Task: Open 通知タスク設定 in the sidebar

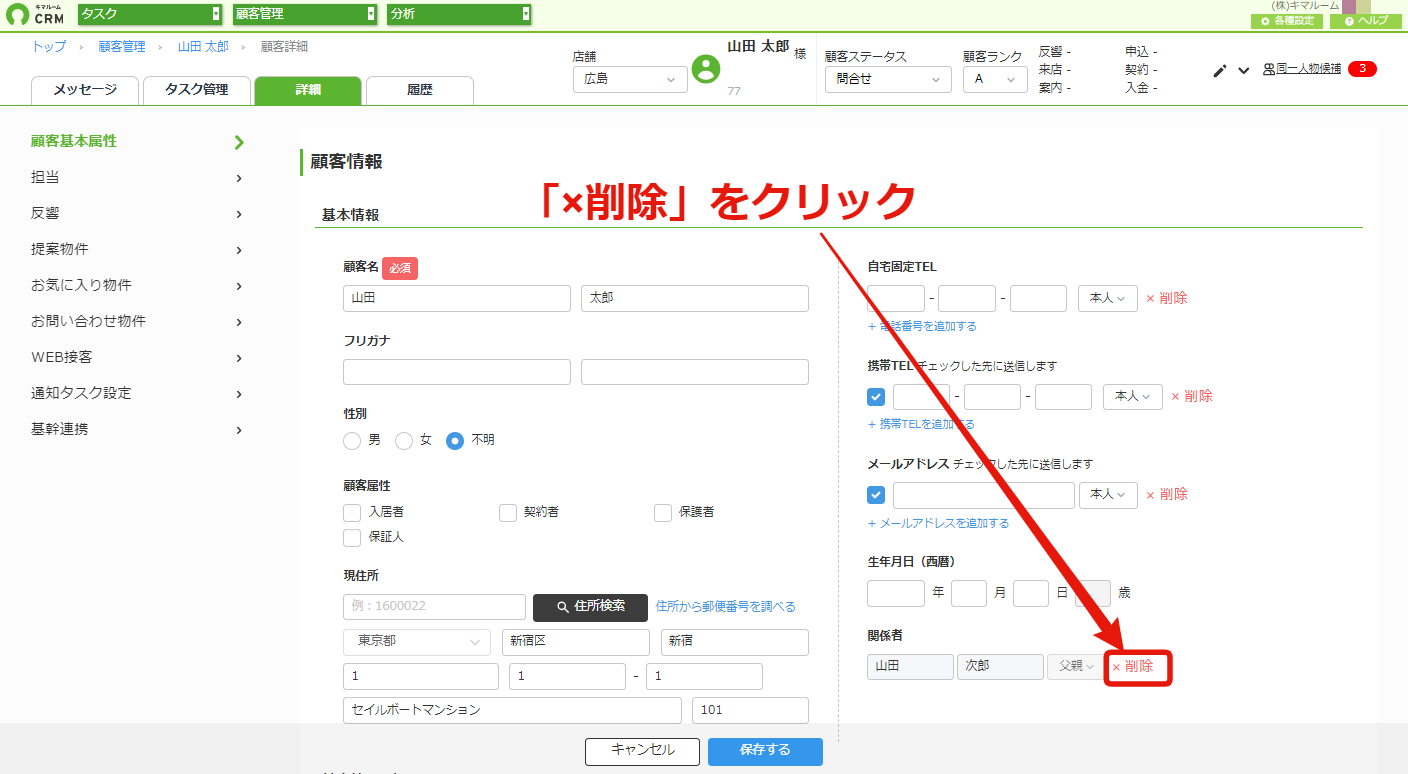Action: (138, 394)
